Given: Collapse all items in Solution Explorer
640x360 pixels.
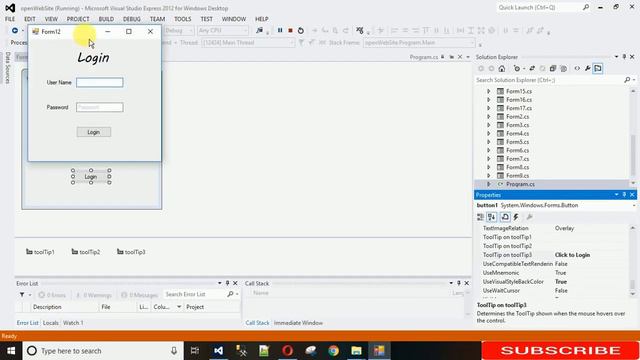Looking at the screenshot, I should pos(553,69).
